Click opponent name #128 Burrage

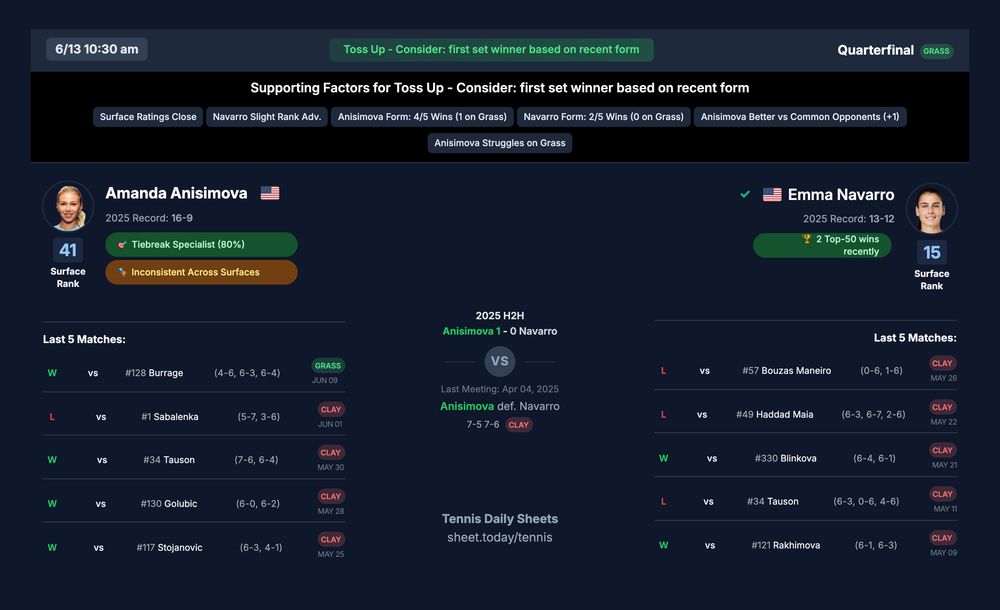[x=154, y=373]
